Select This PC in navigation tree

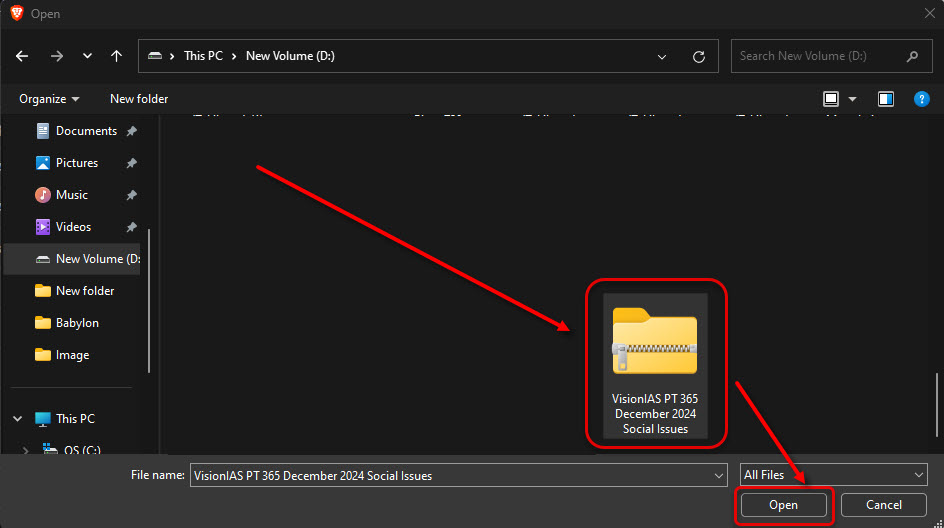(x=64, y=418)
